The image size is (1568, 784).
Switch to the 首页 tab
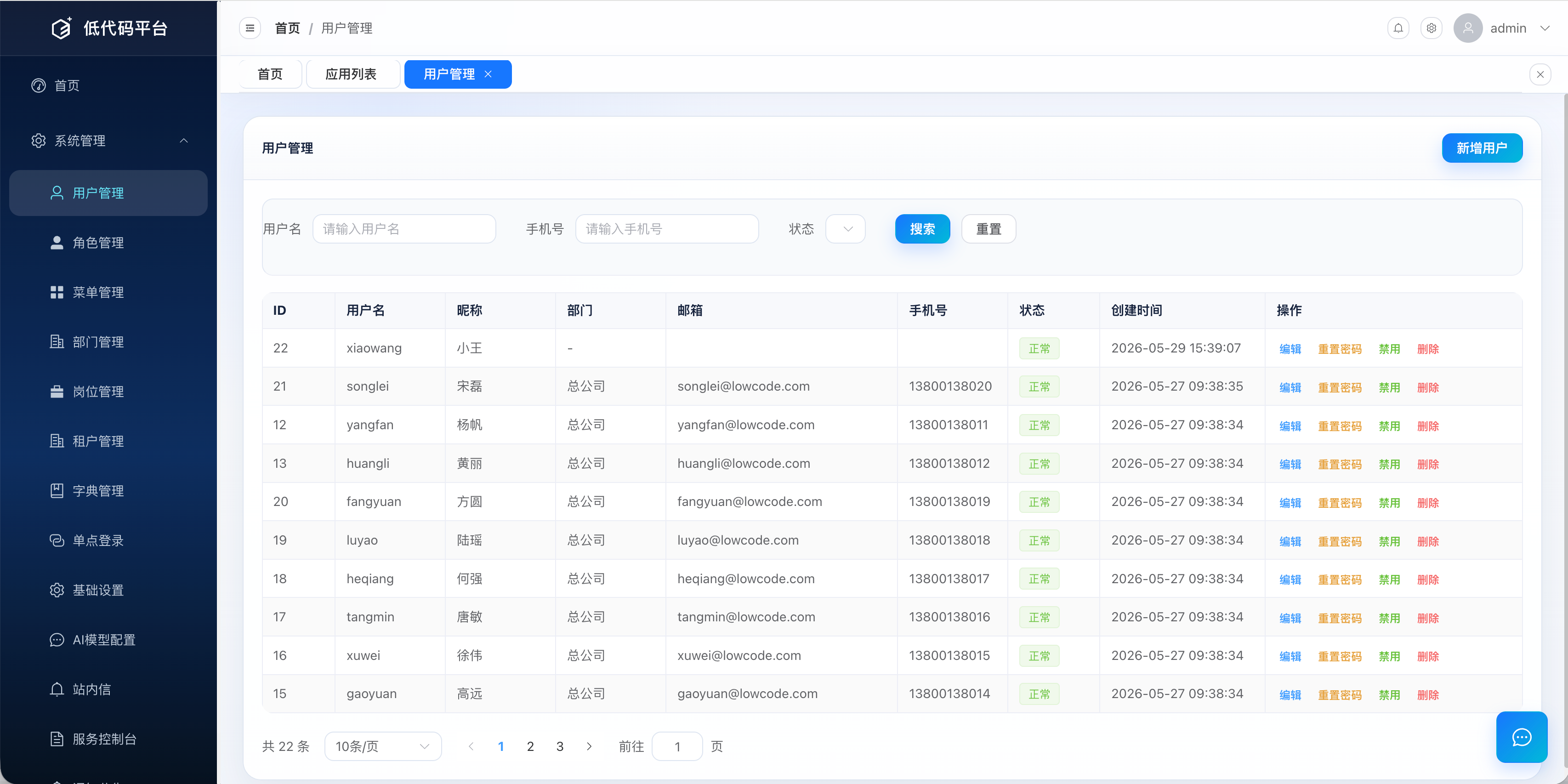270,74
